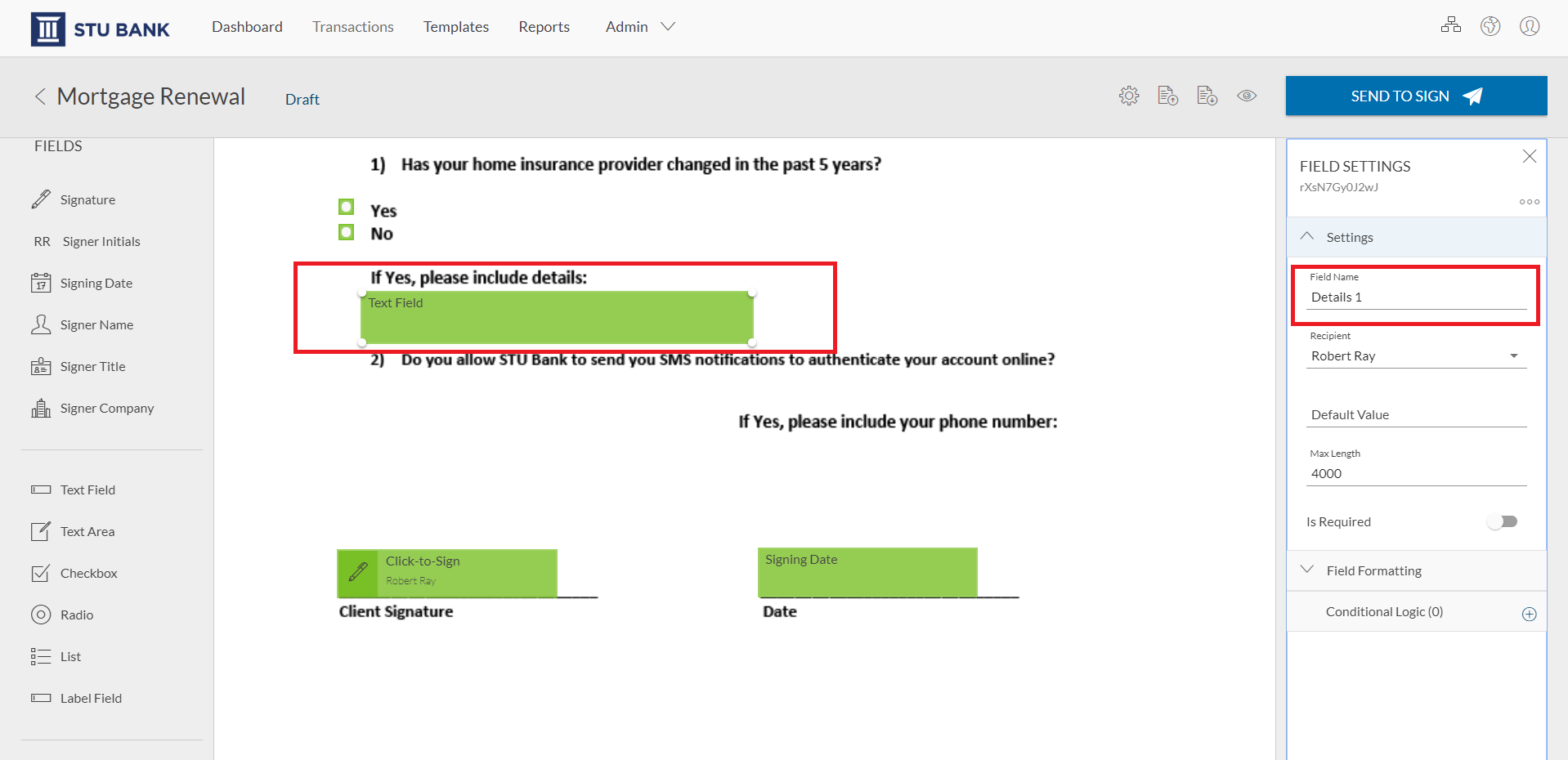Screen dimensions: 1568x760
Task: Close the Field Settings panel
Action: coord(1529,156)
